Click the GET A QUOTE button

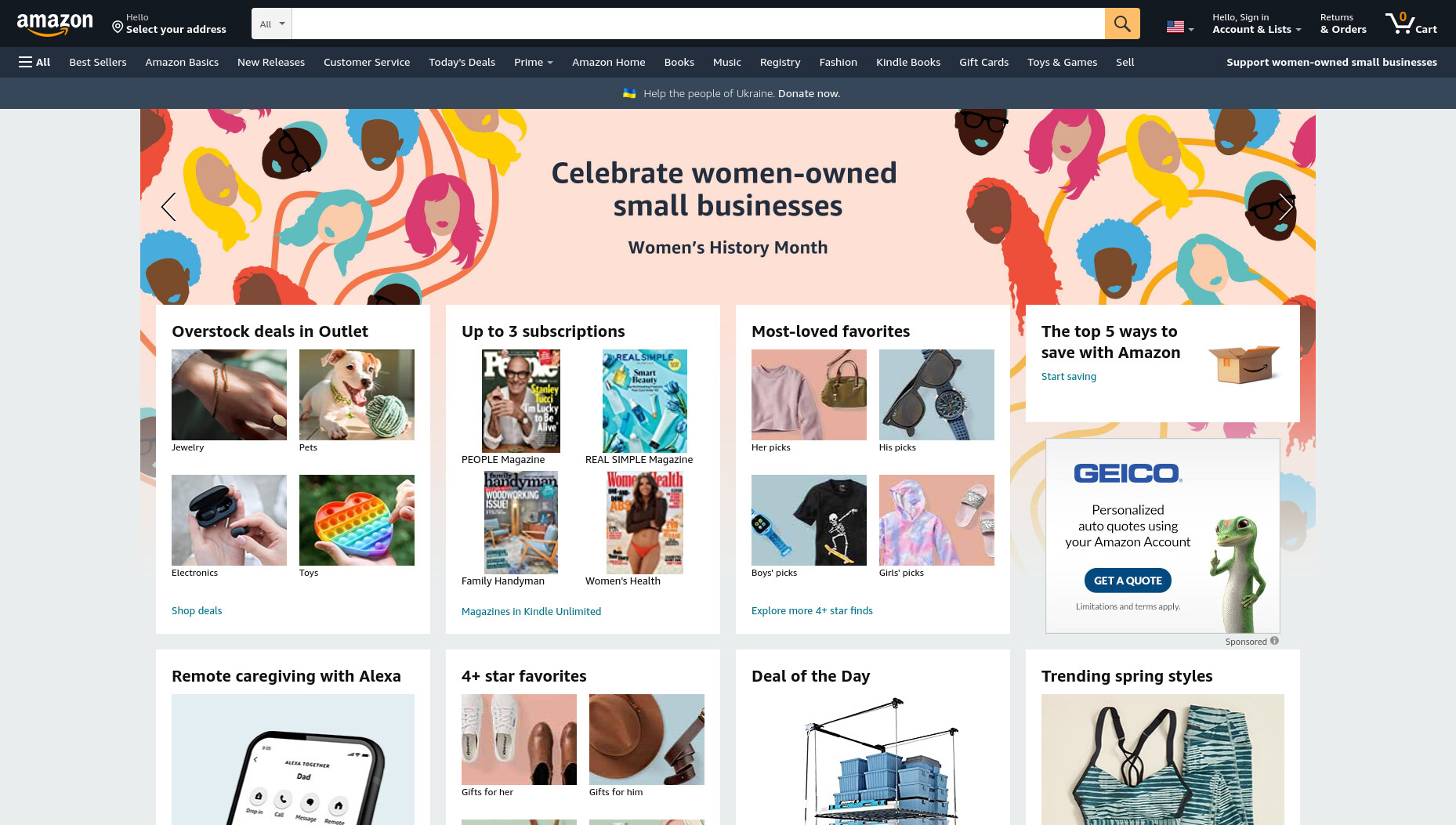[x=1128, y=581]
